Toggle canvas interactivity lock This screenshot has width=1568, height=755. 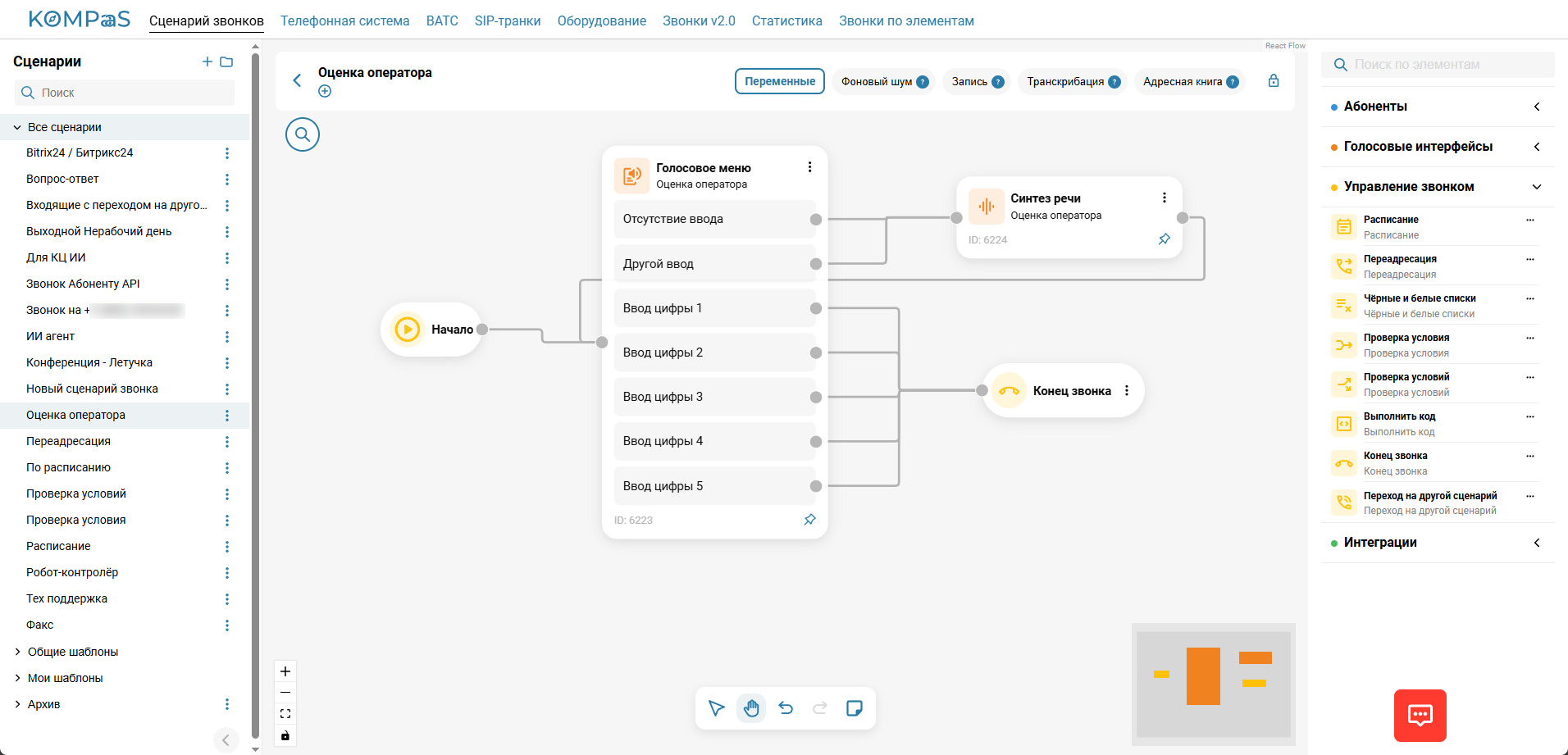pos(285,735)
